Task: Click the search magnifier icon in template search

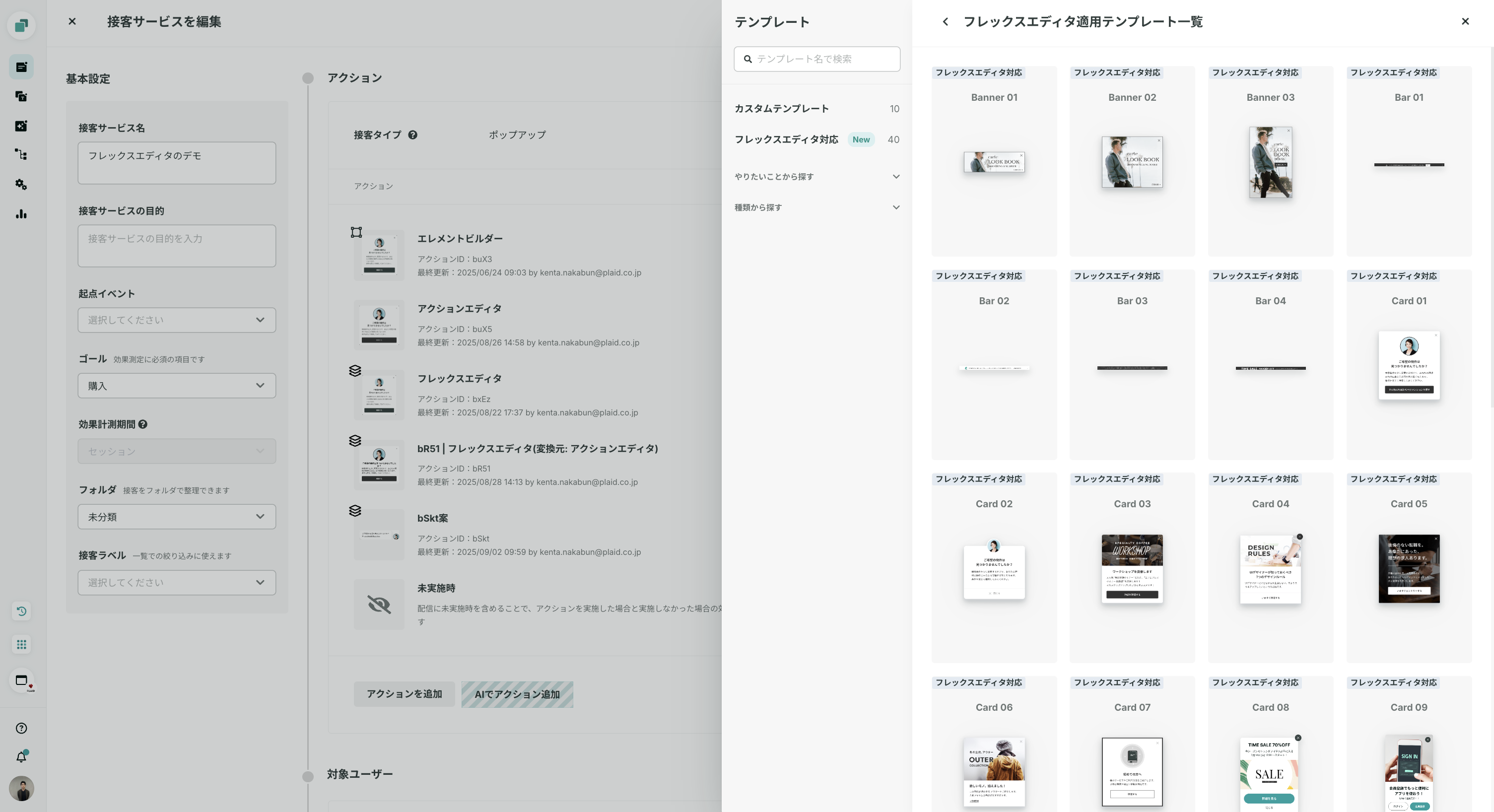Action: [747, 59]
